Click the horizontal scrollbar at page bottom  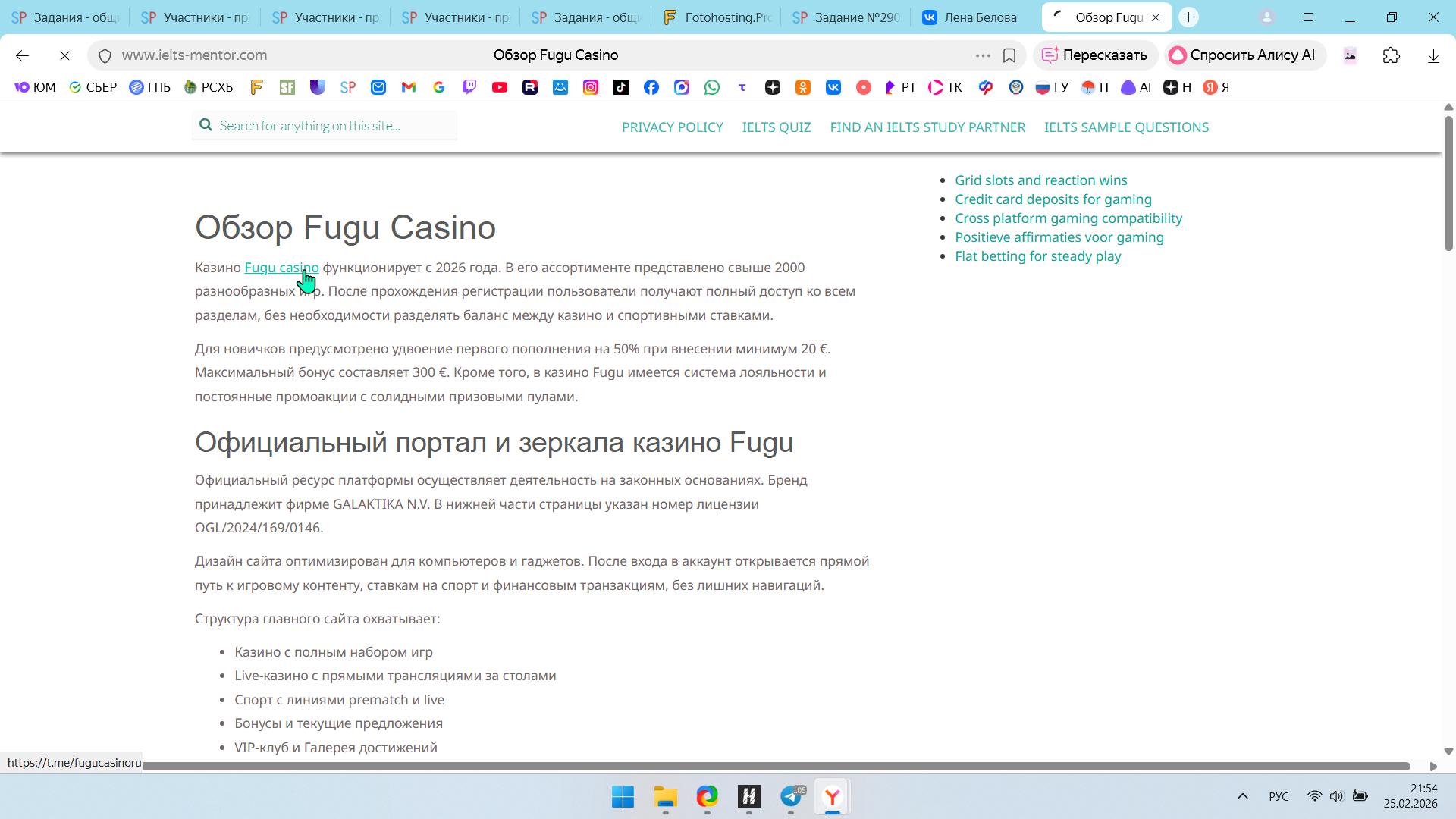point(773,767)
